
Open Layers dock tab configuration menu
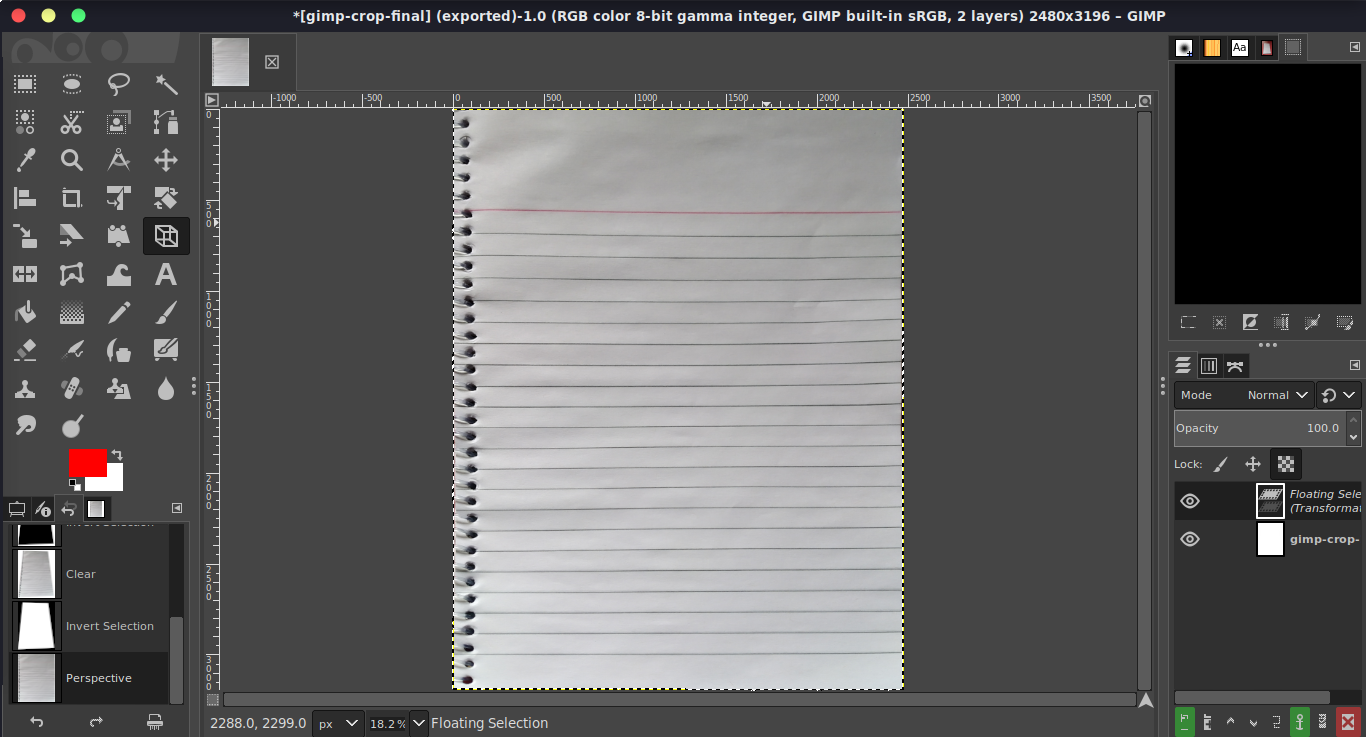[x=1355, y=365]
